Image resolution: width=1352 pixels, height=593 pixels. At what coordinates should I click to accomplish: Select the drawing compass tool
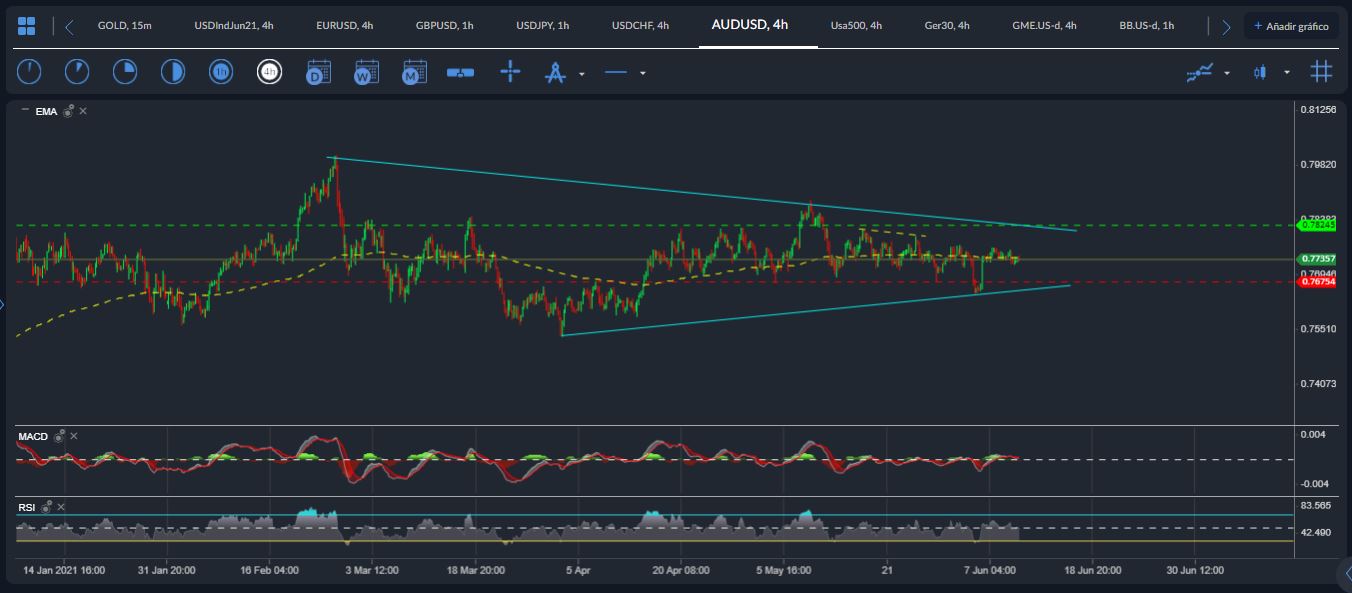(555, 72)
